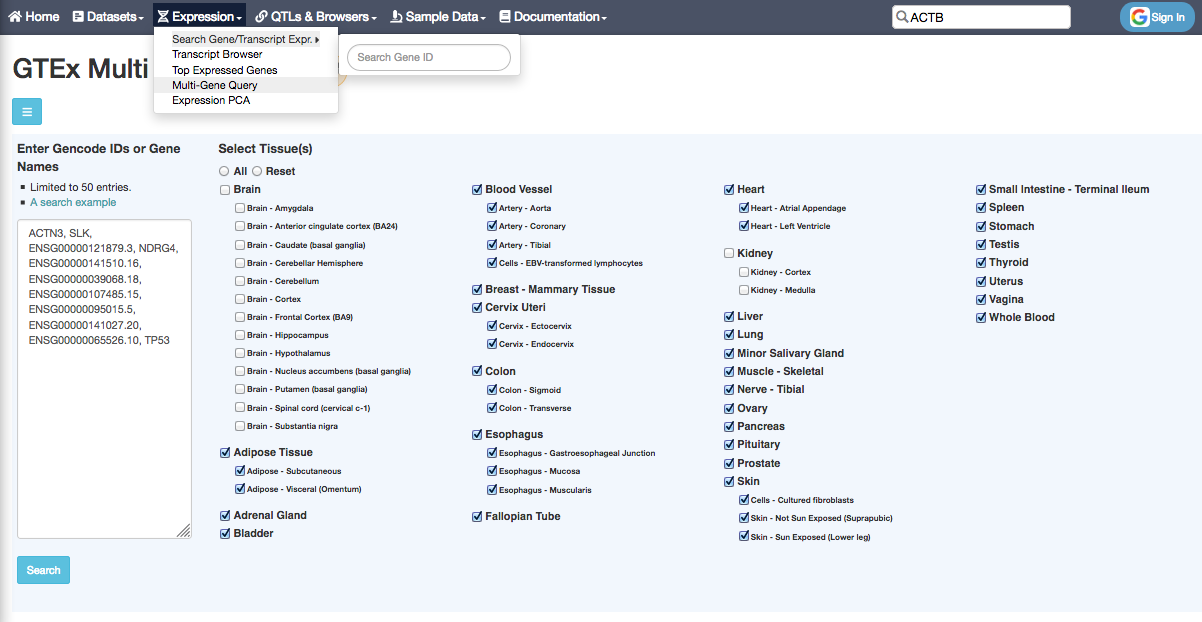Check Brain - Amygdala
Image resolution: width=1202 pixels, height=622 pixels.
click(240, 208)
